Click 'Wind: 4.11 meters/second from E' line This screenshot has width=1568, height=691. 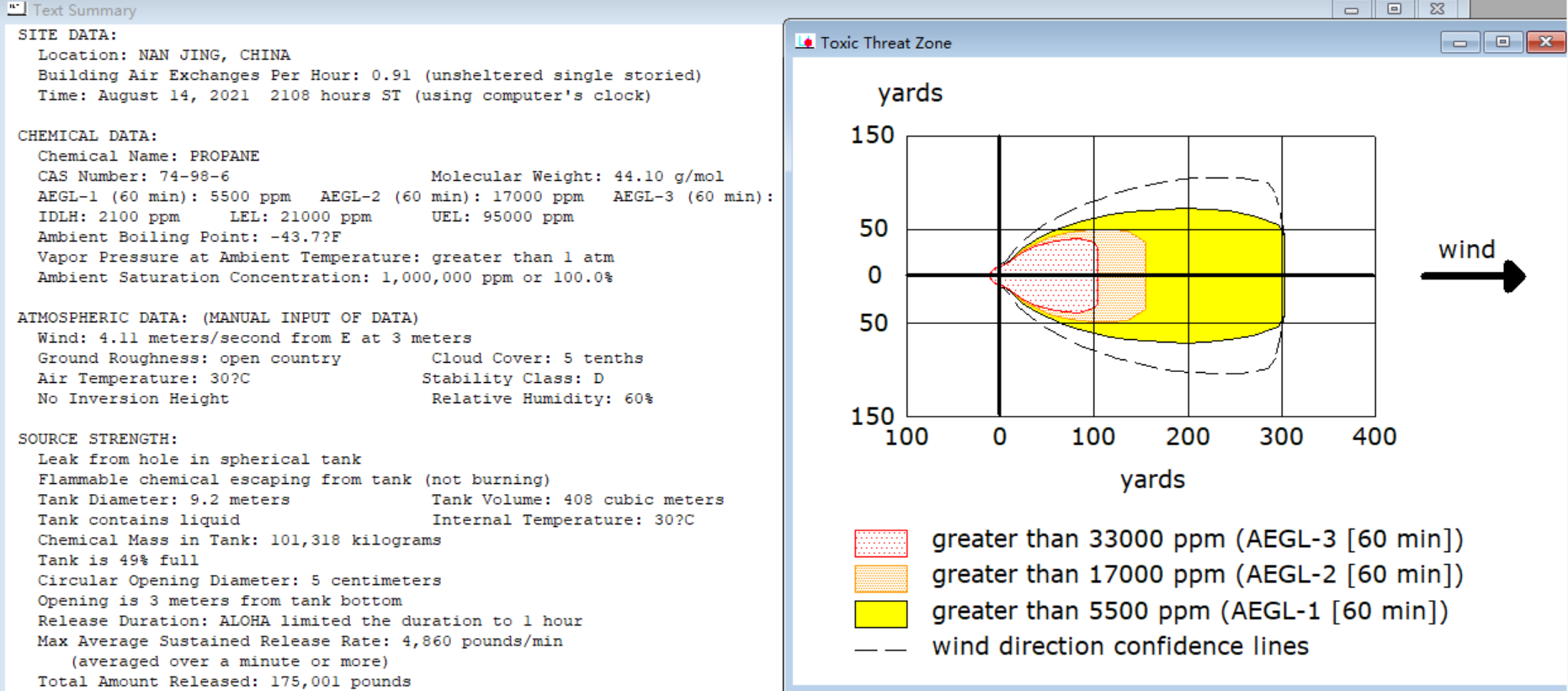[254, 338]
